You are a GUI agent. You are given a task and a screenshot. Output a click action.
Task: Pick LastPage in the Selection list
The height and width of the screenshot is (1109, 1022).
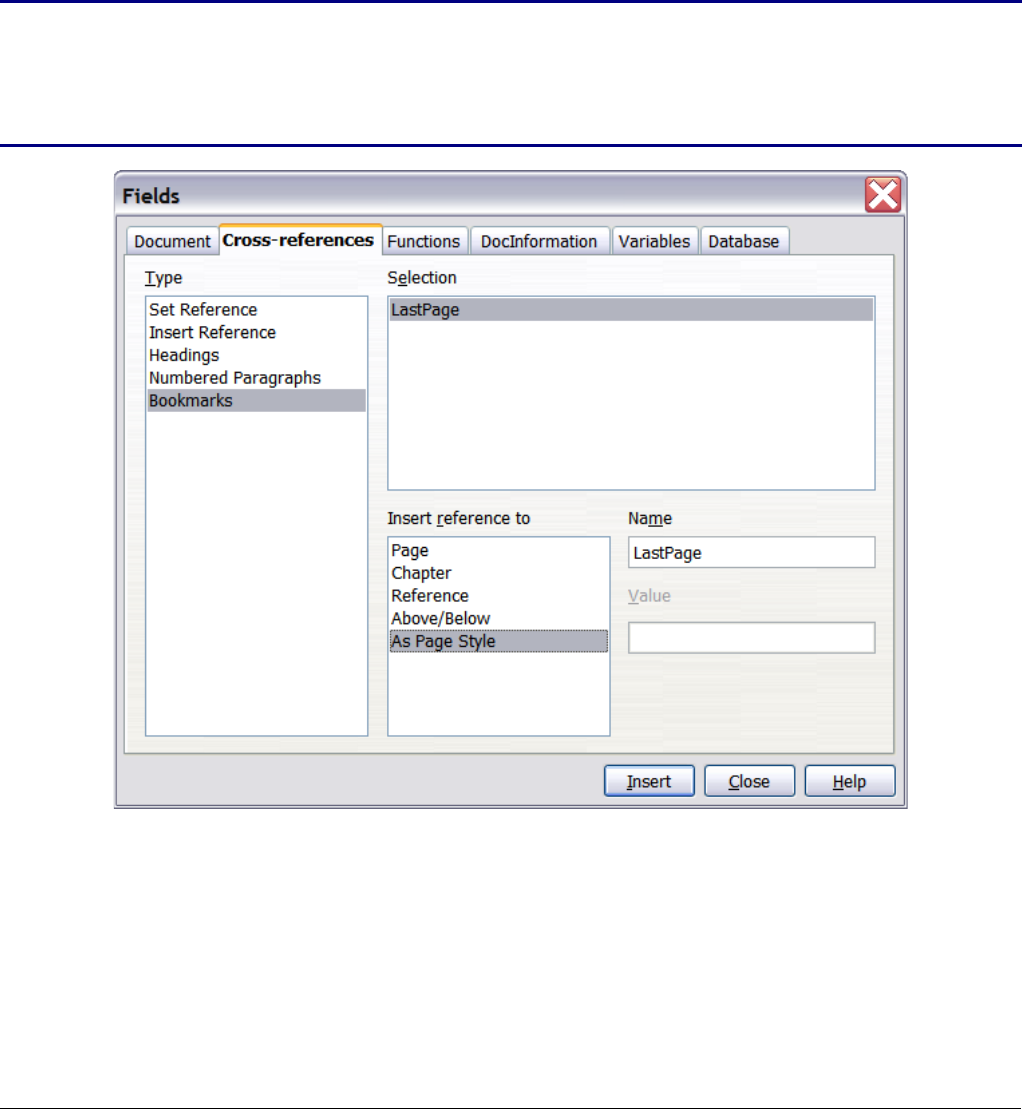pos(631,310)
